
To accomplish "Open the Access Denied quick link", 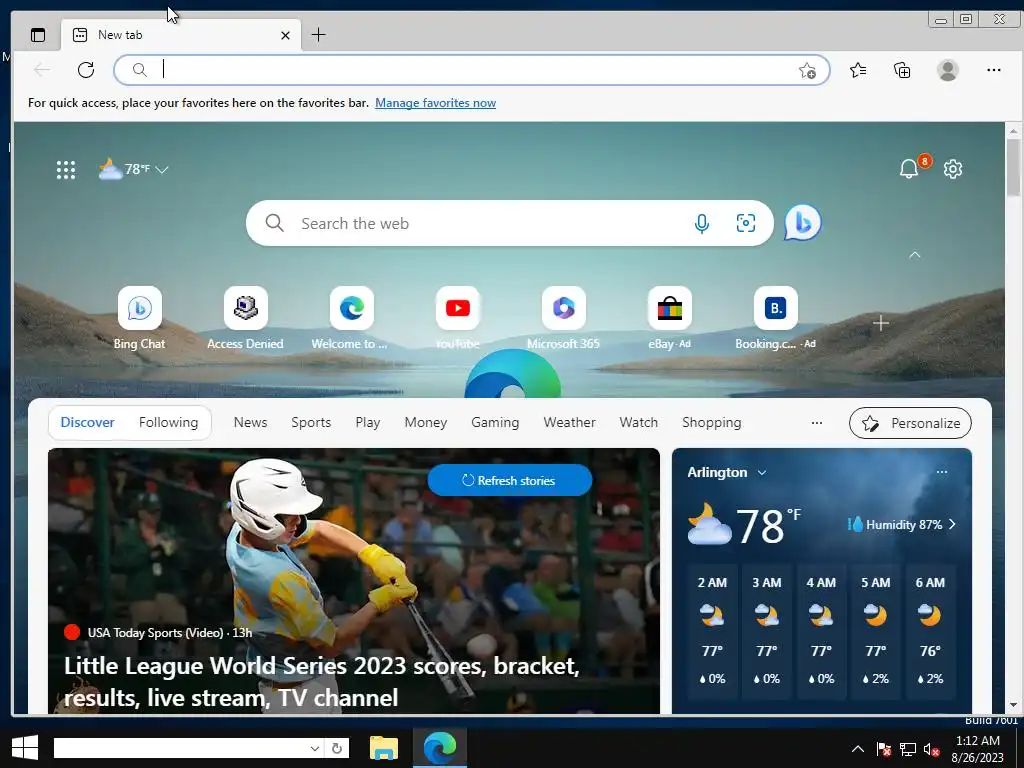I will 245,319.
